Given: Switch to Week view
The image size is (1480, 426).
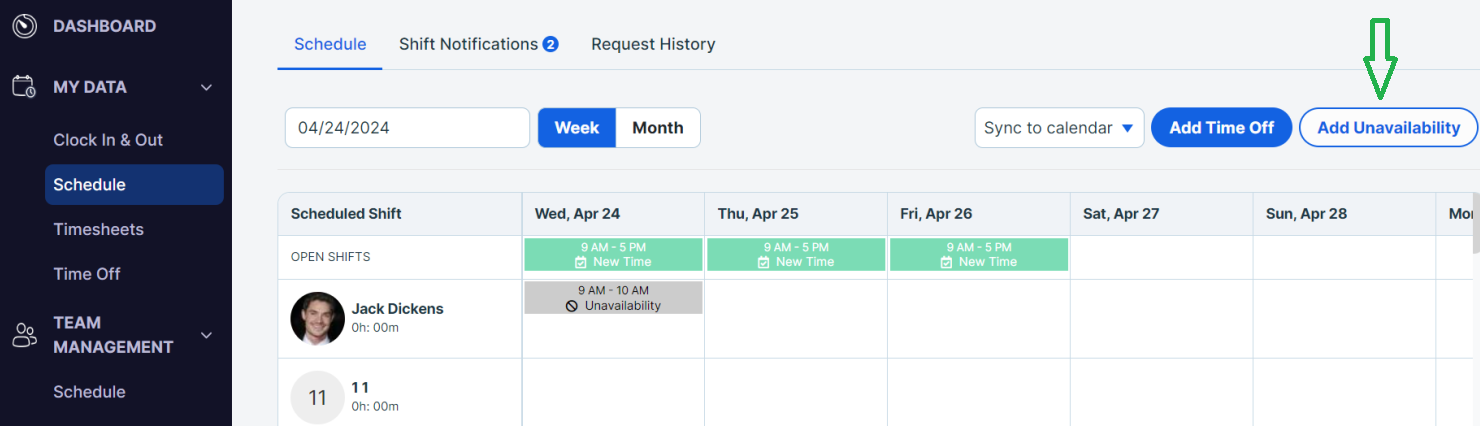Looking at the screenshot, I should pos(577,128).
